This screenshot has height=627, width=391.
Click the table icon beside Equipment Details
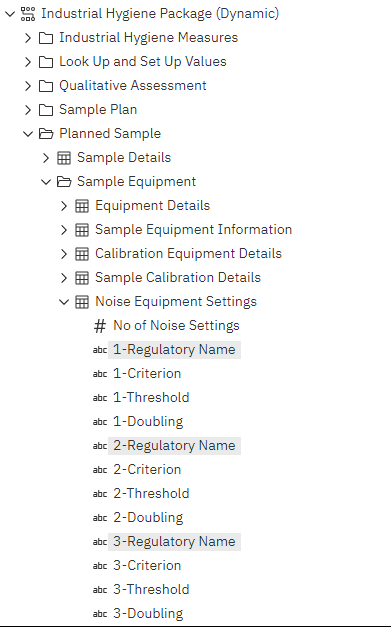[x=82, y=206]
